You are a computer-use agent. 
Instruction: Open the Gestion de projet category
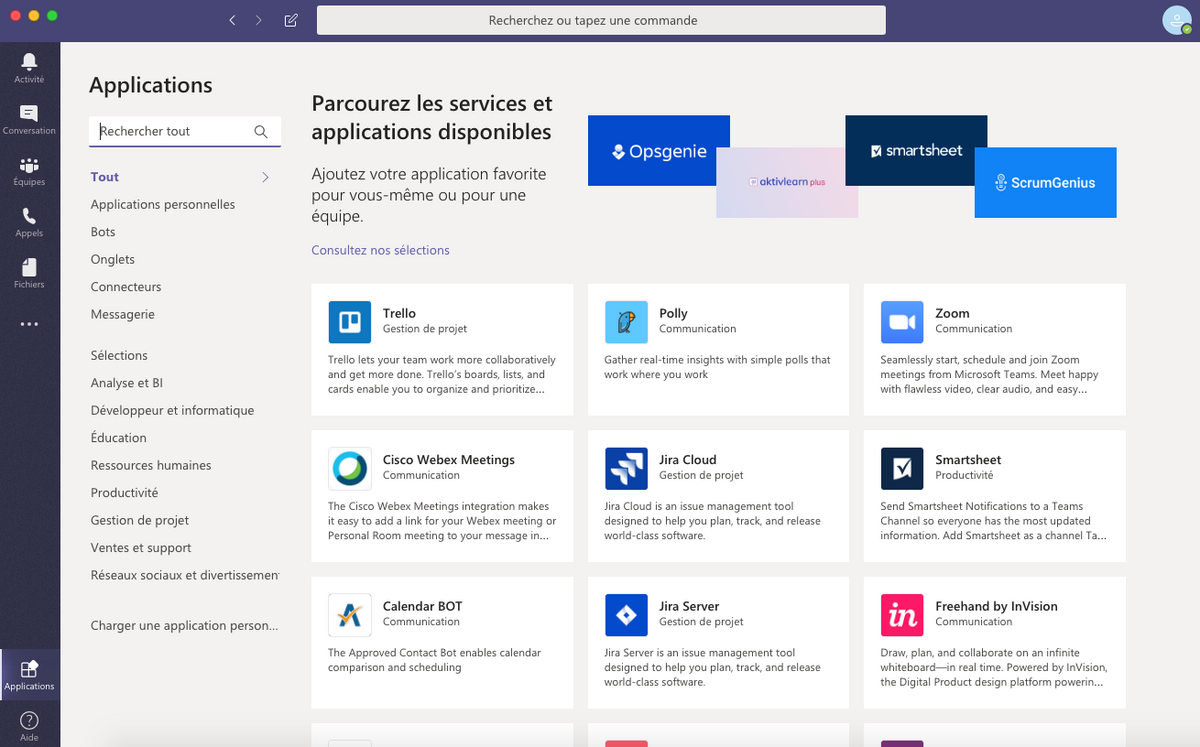[140, 520]
